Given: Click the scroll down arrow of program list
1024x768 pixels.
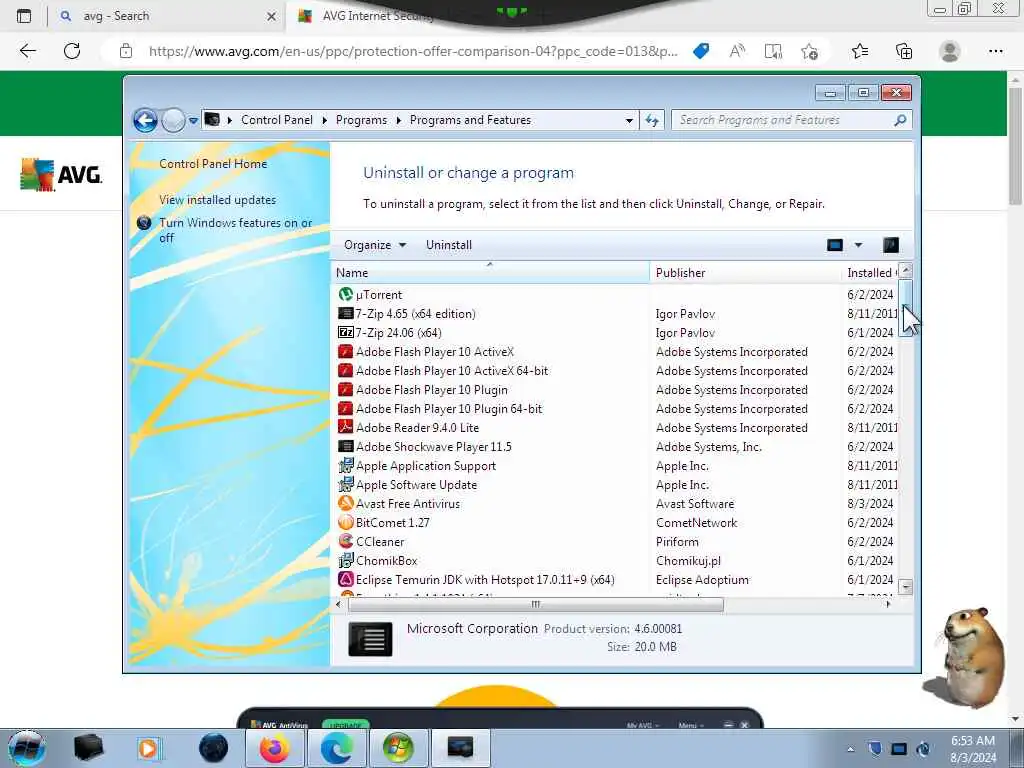Looking at the screenshot, I should [905, 586].
